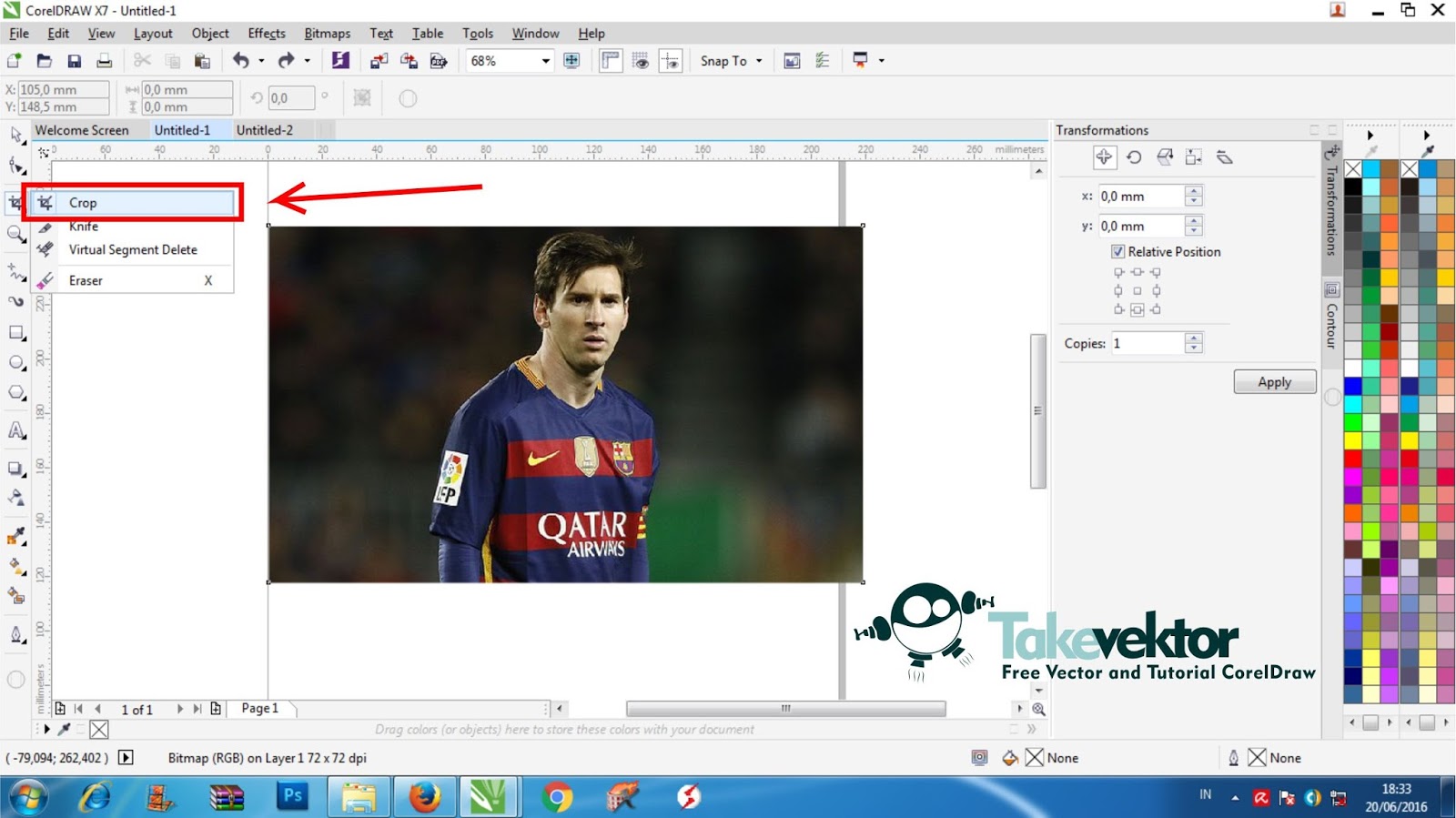The image size is (1456, 818).
Task: Select the Rectangle tool in the toolbox
Action: 16,332
